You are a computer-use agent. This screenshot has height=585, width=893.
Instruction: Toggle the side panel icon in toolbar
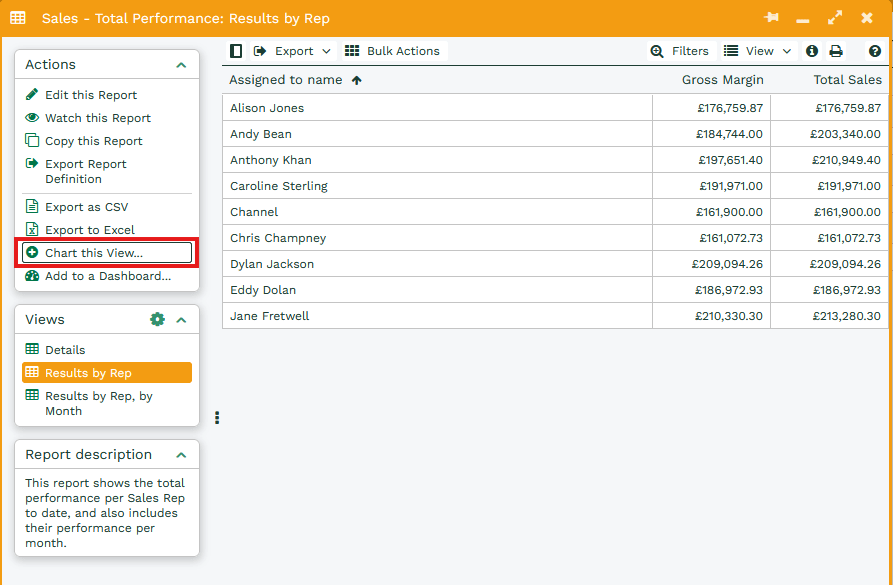point(236,51)
